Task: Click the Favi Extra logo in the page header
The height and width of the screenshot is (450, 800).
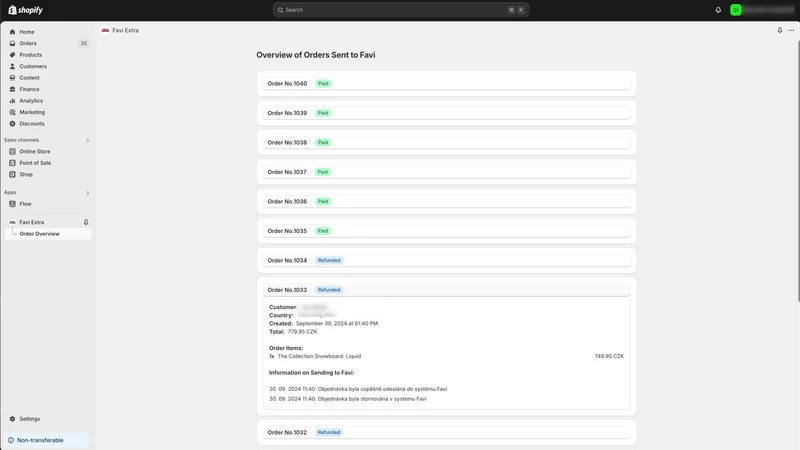Action: [105, 30]
